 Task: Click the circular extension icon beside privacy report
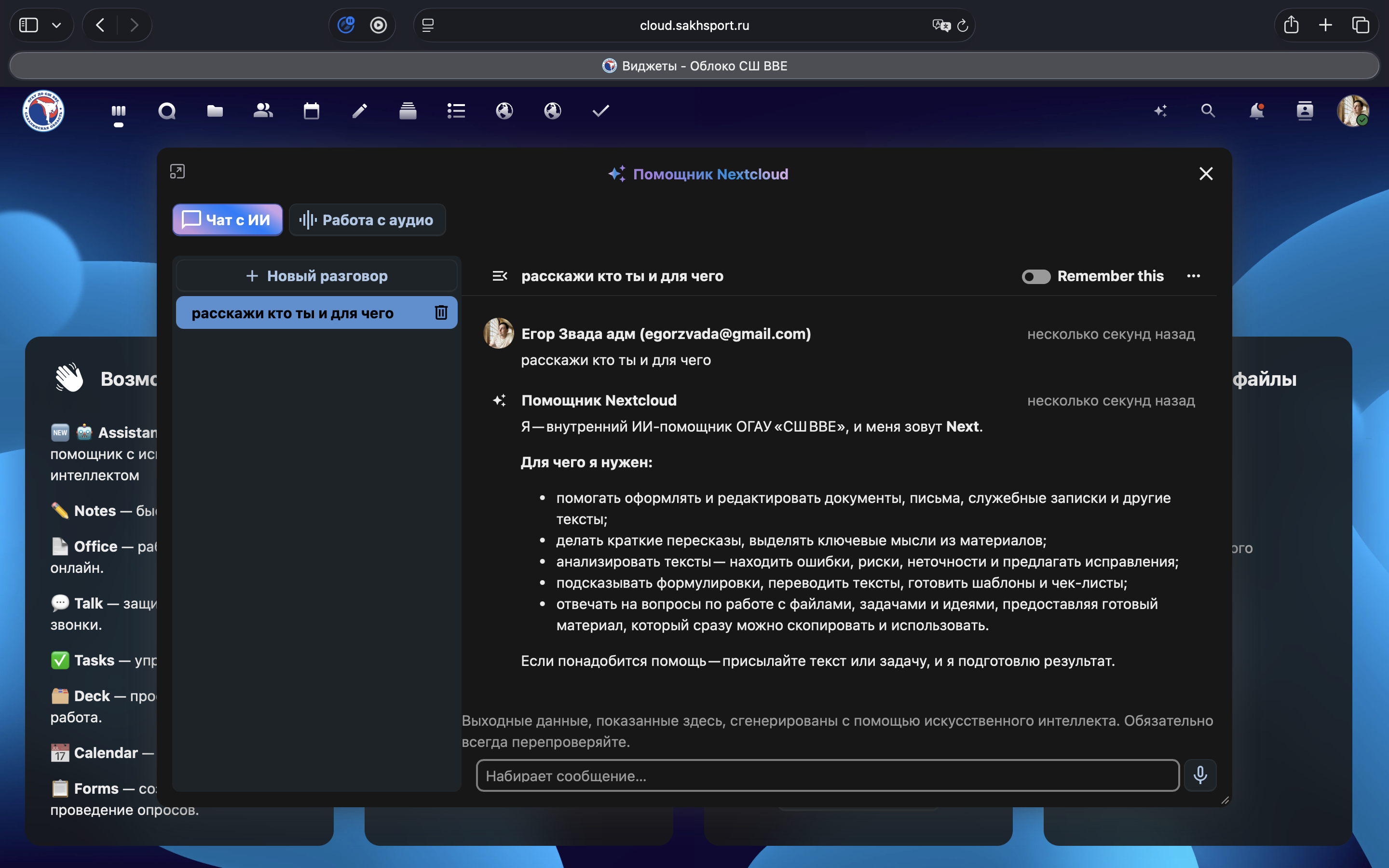[378, 25]
